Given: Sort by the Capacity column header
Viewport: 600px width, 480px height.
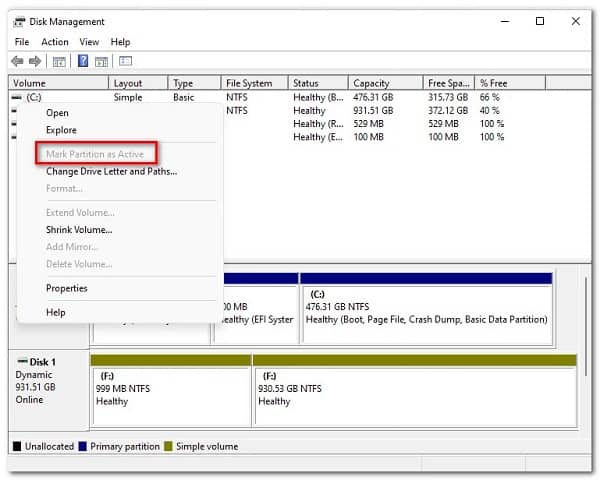Looking at the screenshot, I should 386,83.
